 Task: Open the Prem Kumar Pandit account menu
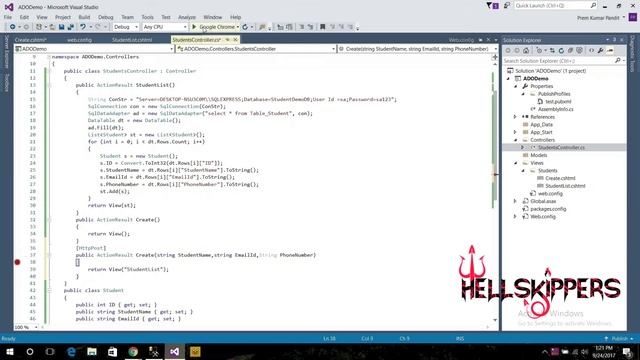coord(601,18)
